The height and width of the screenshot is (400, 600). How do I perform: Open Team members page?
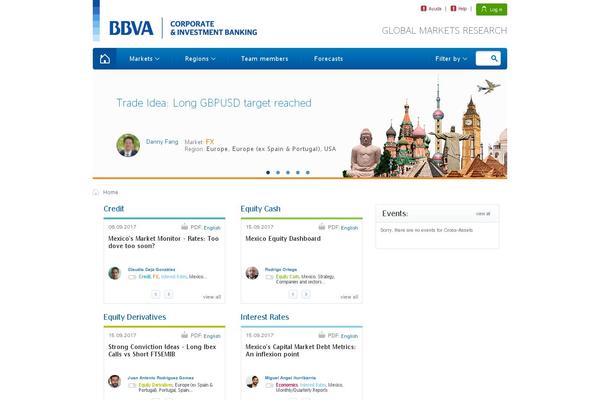pyautogui.click(x=264, y=59)
